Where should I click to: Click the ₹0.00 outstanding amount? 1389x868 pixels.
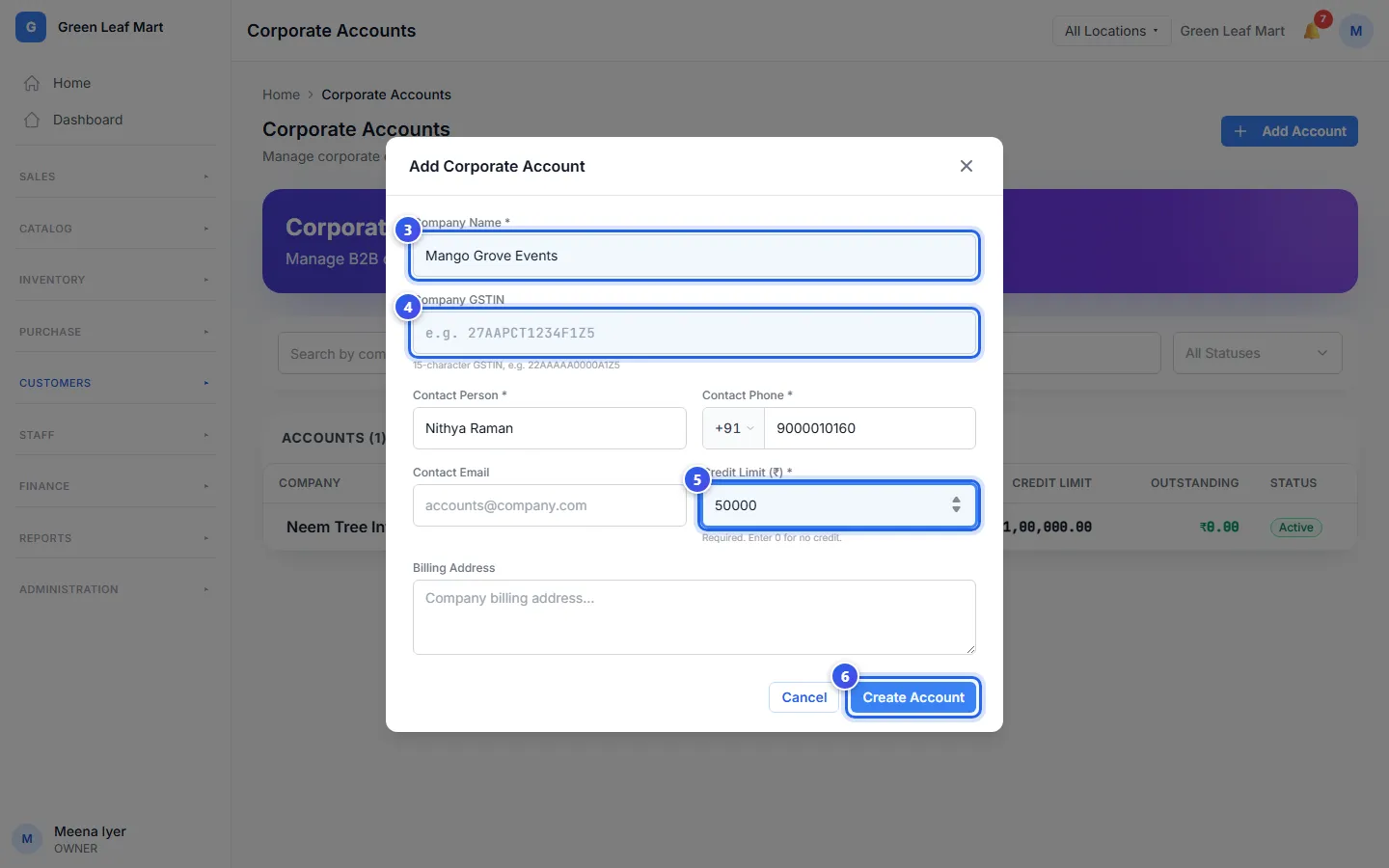(1219, 528)
